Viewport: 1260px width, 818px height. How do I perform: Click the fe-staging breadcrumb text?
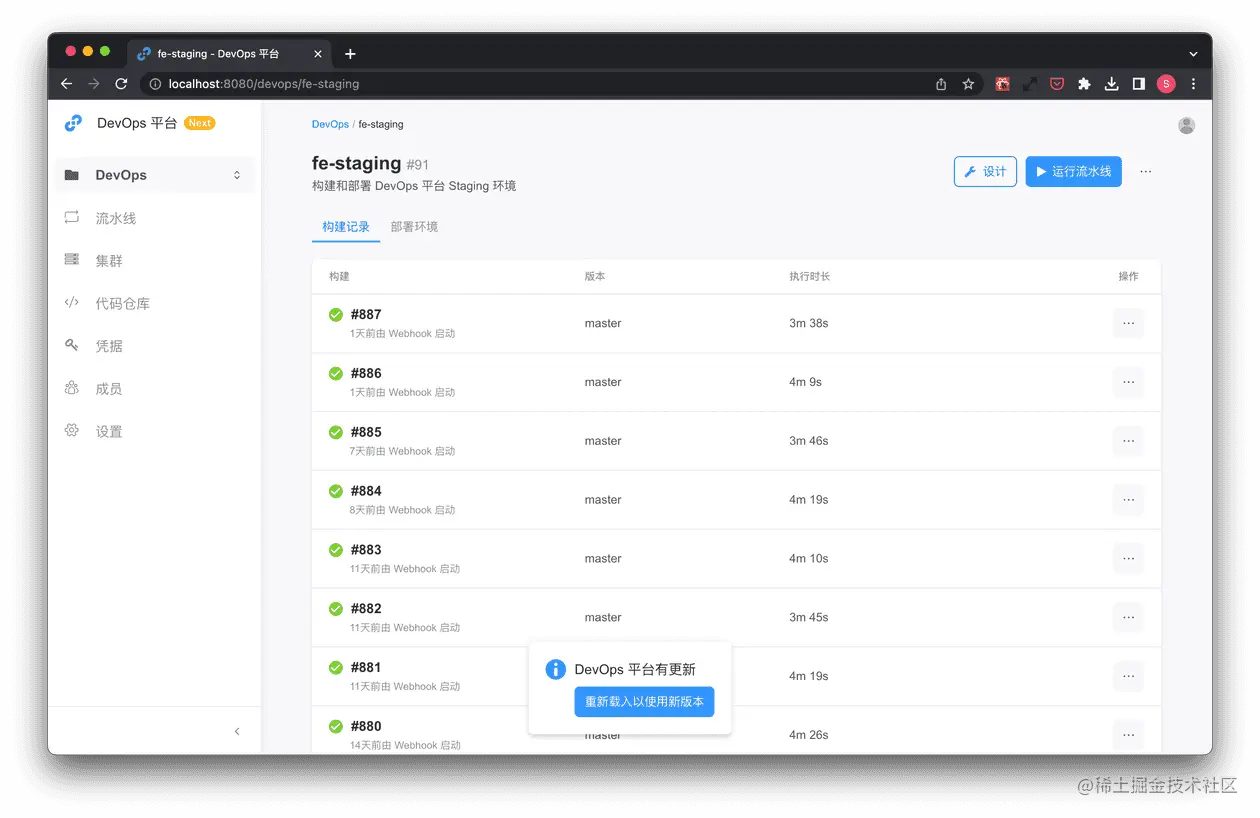(x=381, y=125)
